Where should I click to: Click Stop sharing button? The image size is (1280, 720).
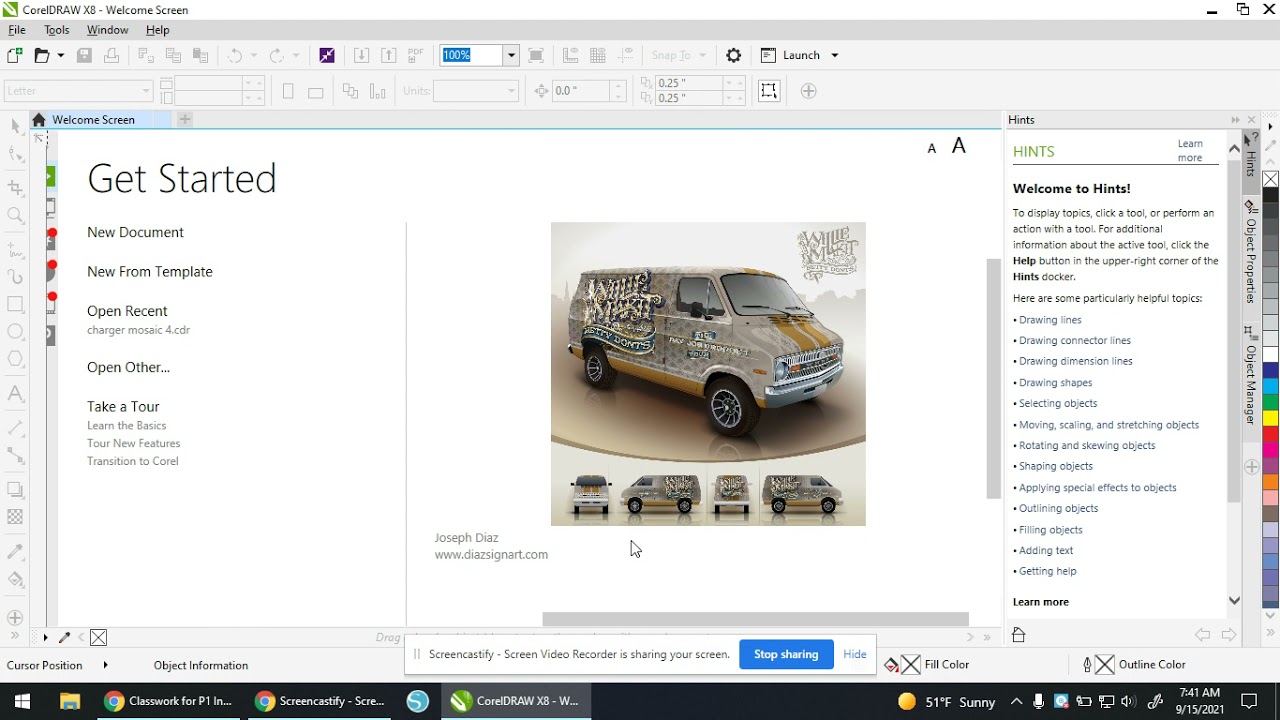click(x=786, y=654)
